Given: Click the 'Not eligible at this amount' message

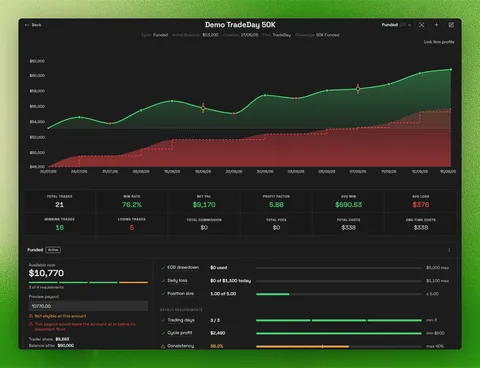Looking at the screenshot, I should click(60, 316).
